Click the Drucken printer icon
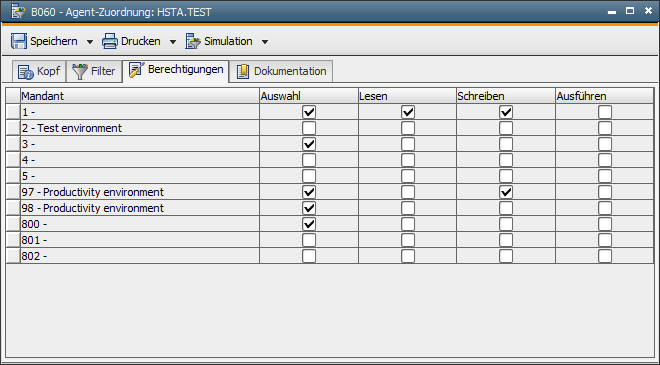 (x=109, y=41)
